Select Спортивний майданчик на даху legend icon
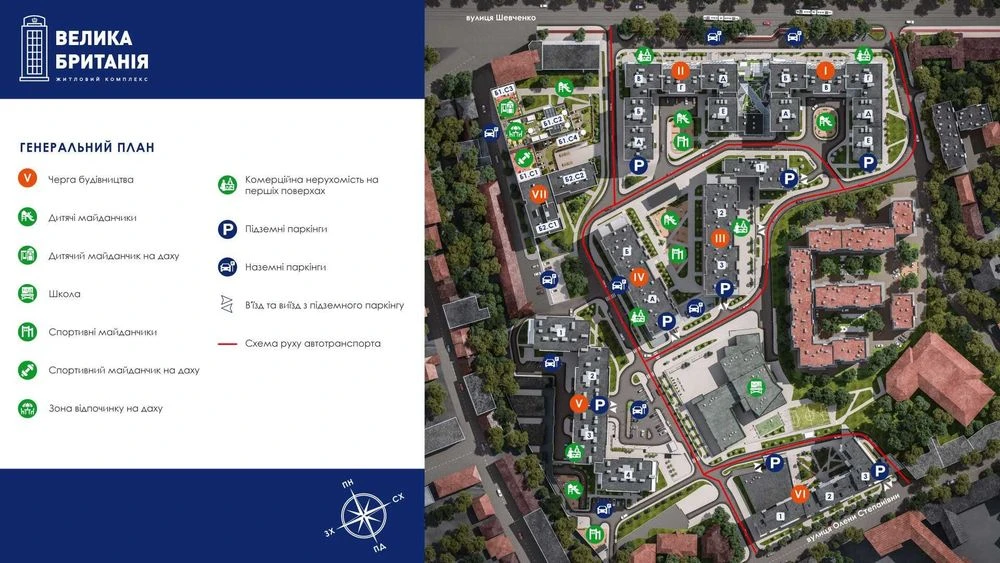This screenshot has height=563, width=1000. [x=27, y=370]
